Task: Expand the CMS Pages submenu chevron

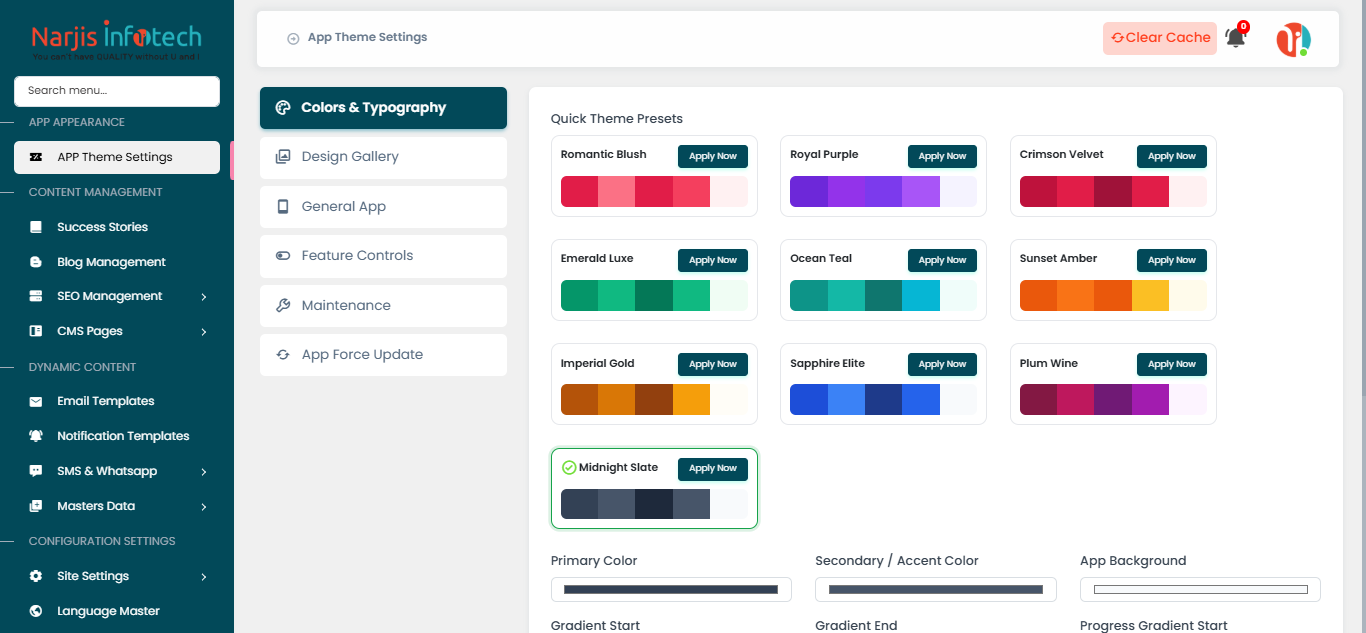Action: [204, 332]
